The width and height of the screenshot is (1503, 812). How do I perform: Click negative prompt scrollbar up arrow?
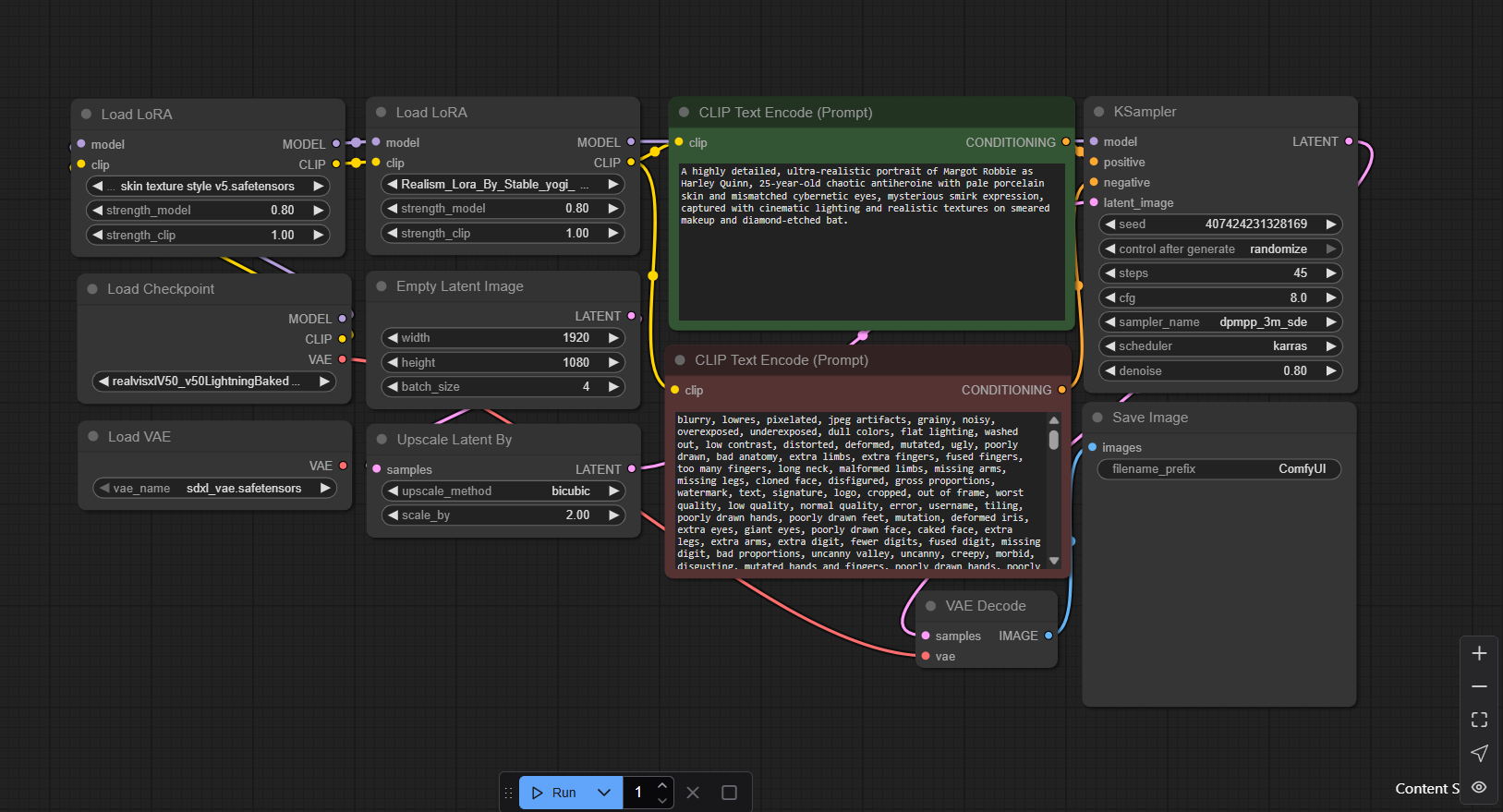(x=1054, y=419)
